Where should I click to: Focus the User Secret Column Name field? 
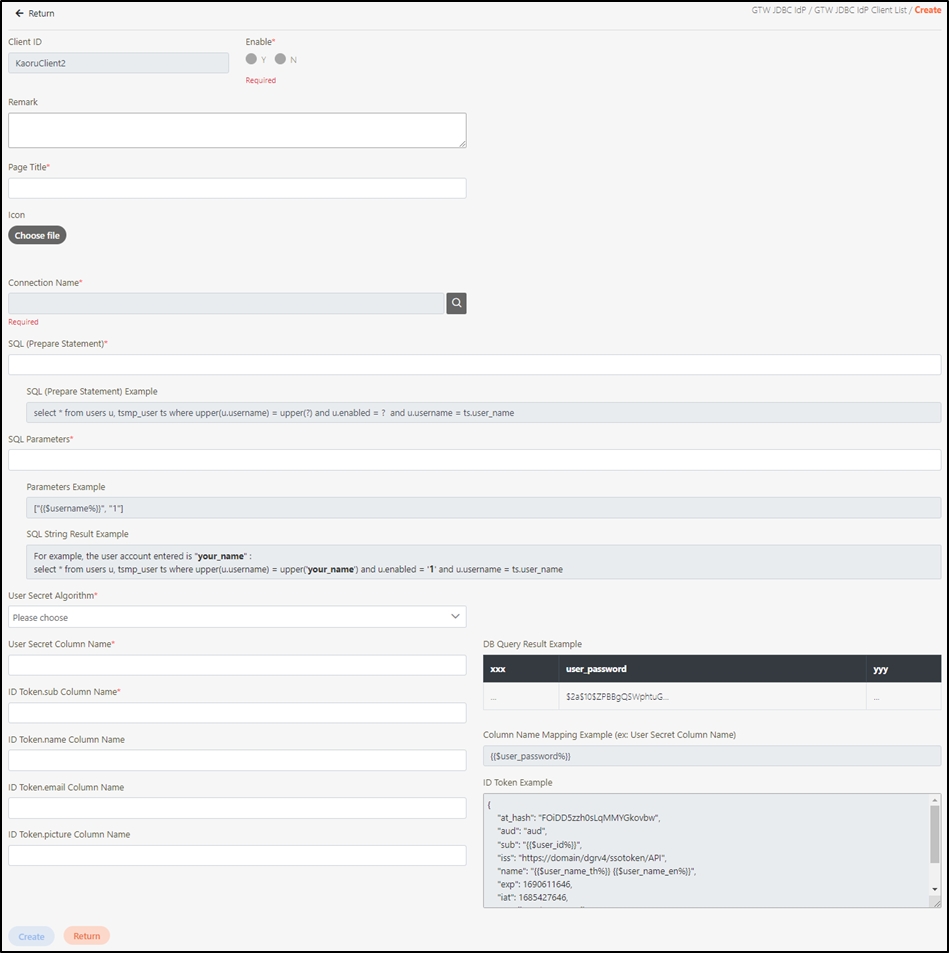[x=237, y=665]
